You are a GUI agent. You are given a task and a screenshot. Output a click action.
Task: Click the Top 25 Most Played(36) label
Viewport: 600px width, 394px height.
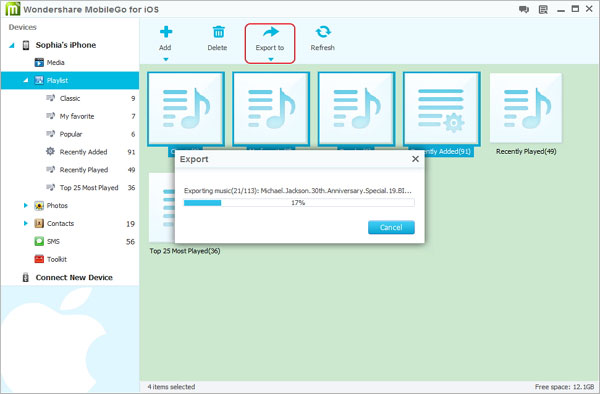tap(185, 251)
